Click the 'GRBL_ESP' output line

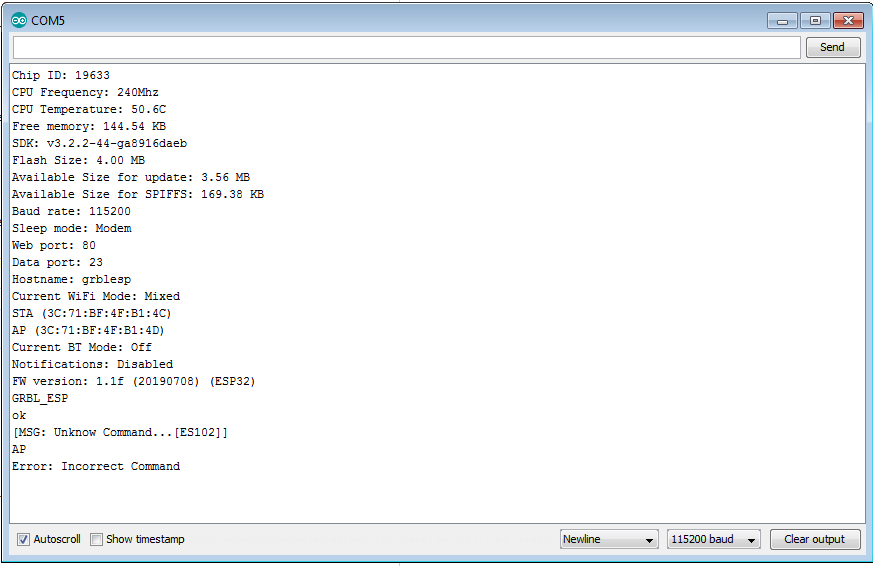[40, 398]
